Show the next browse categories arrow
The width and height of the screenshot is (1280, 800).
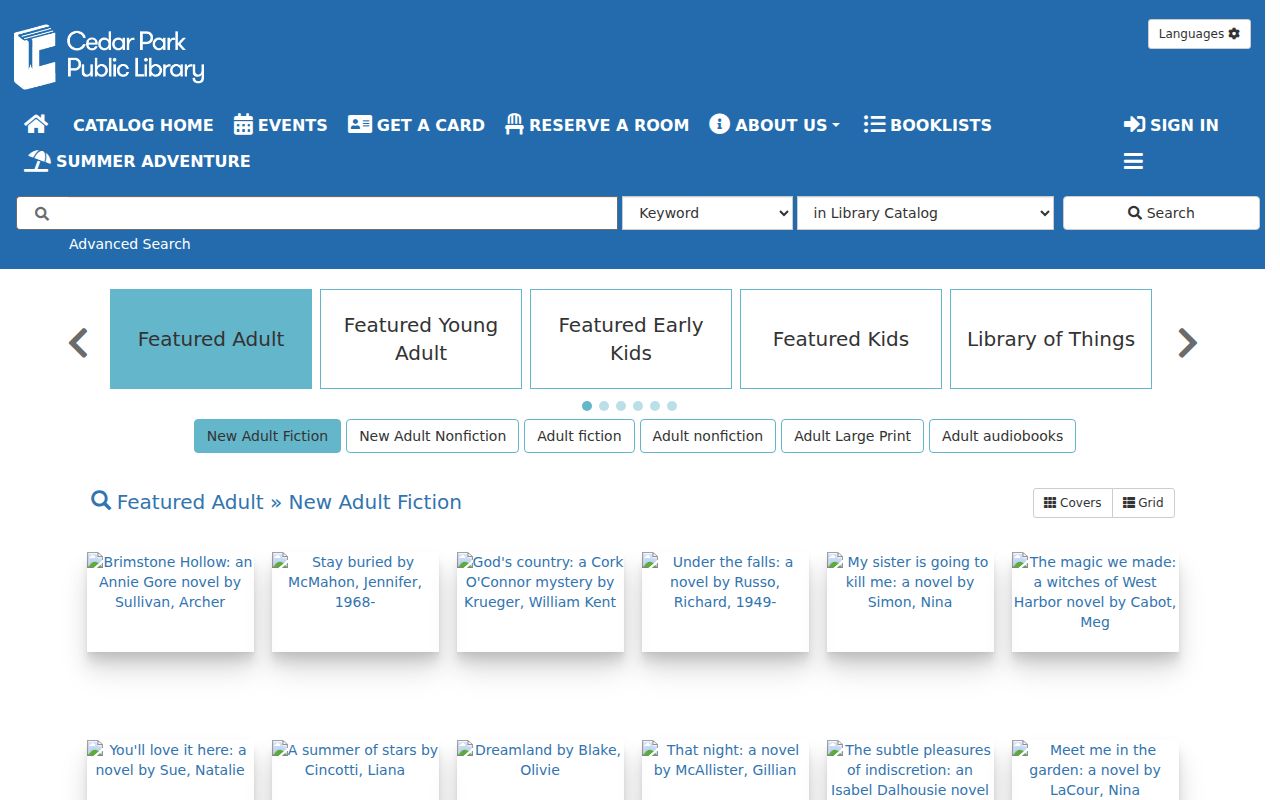point(1187,343)
